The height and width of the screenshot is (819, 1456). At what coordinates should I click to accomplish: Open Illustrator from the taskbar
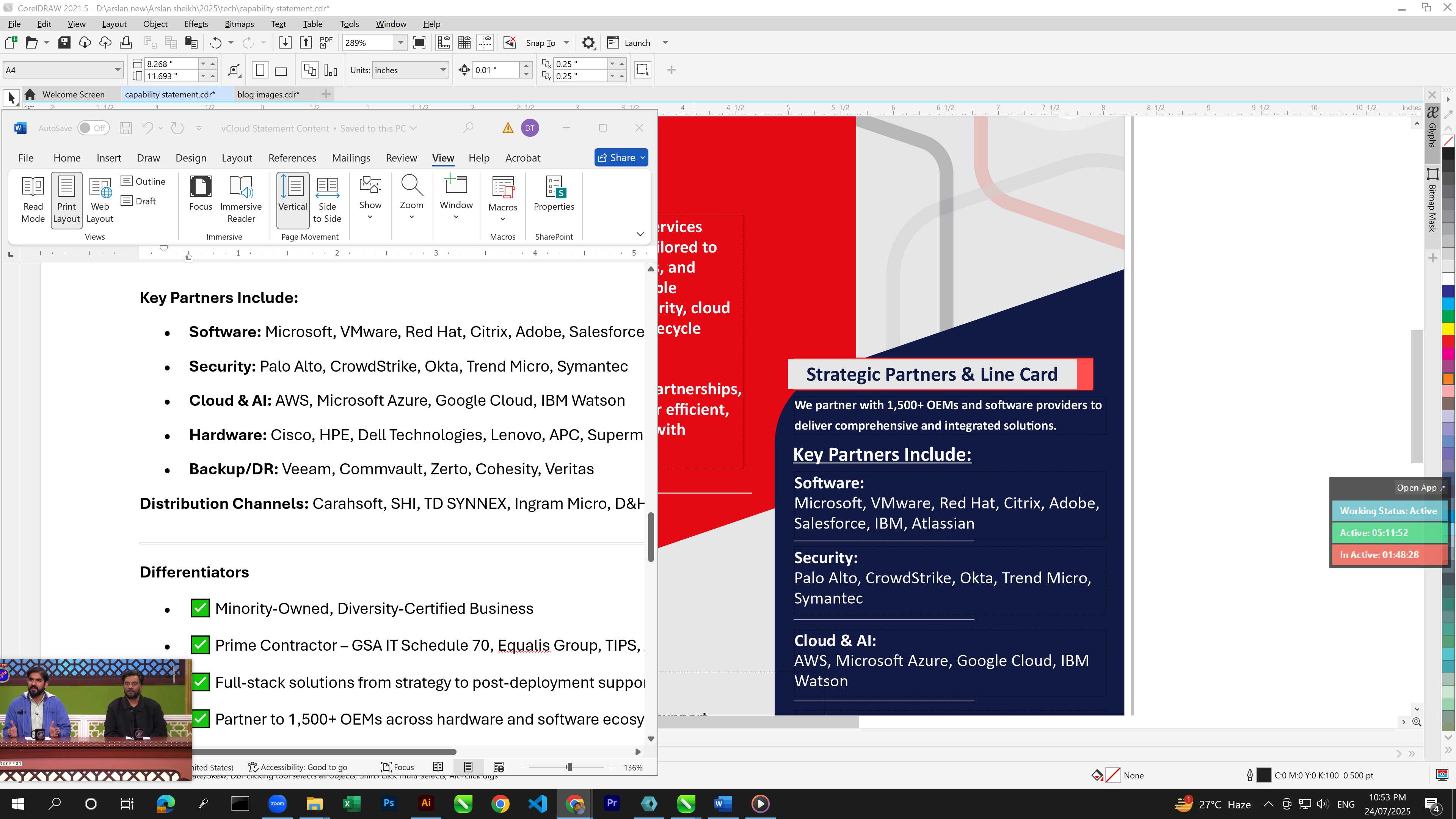coord(426,803)
